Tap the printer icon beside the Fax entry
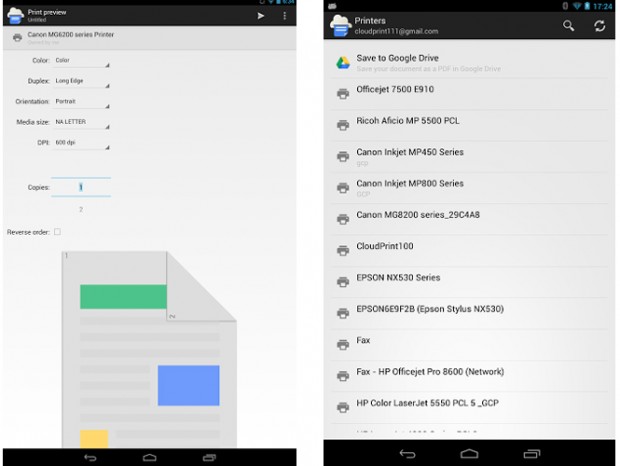The width and height of the screenshot is (620, 466). (x=343, y=344)
